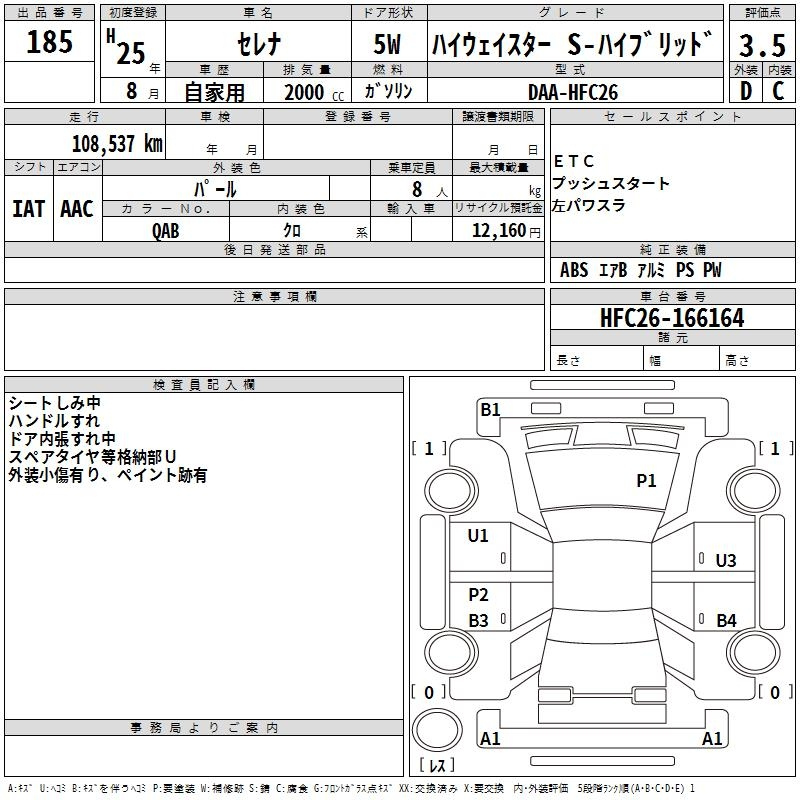Click color number QAB
The image size is (800, 800).
[x=166, y=231]
